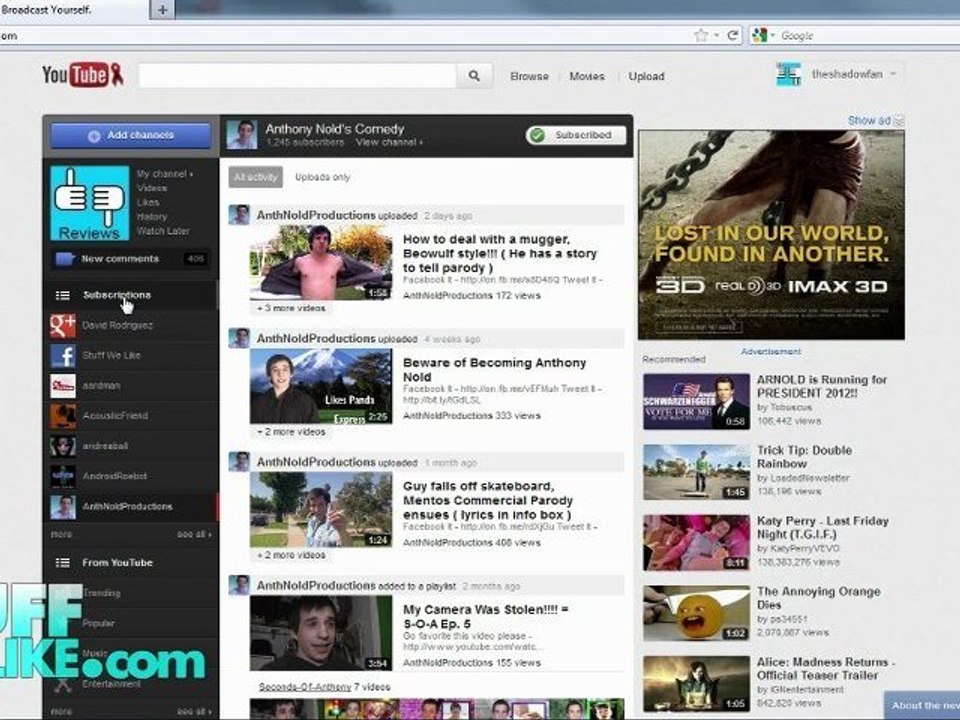Click the AnthNoldProductions sidebar avatar
This screenshot has width=960, height=720.
pyautogui.click(x=62, y=506)
